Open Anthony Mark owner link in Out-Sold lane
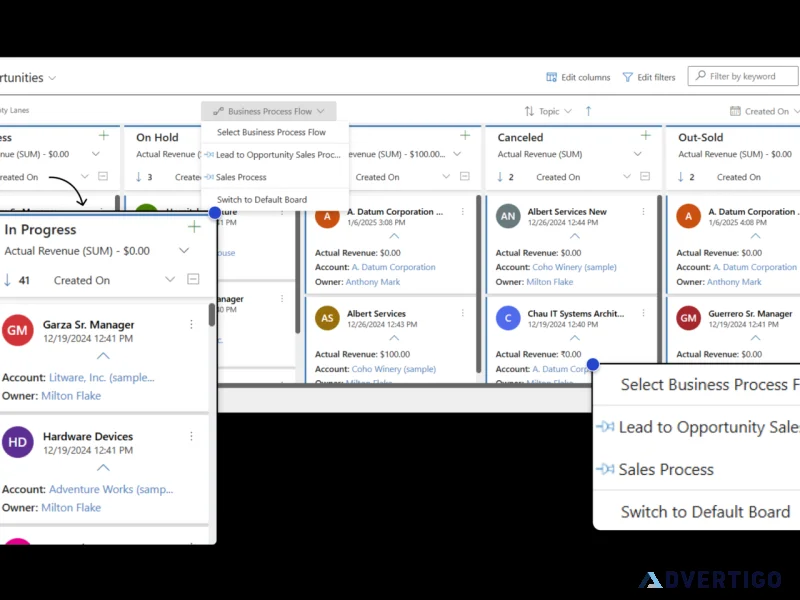The height and width of the screenshot is (600, 800). 734,282
